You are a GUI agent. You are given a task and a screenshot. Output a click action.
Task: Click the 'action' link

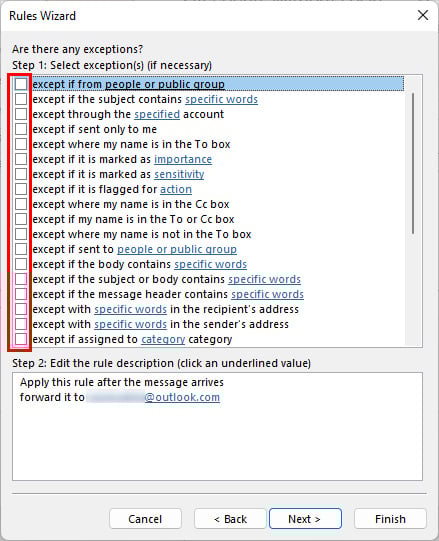pyautogui.click(x=176, y=189)
